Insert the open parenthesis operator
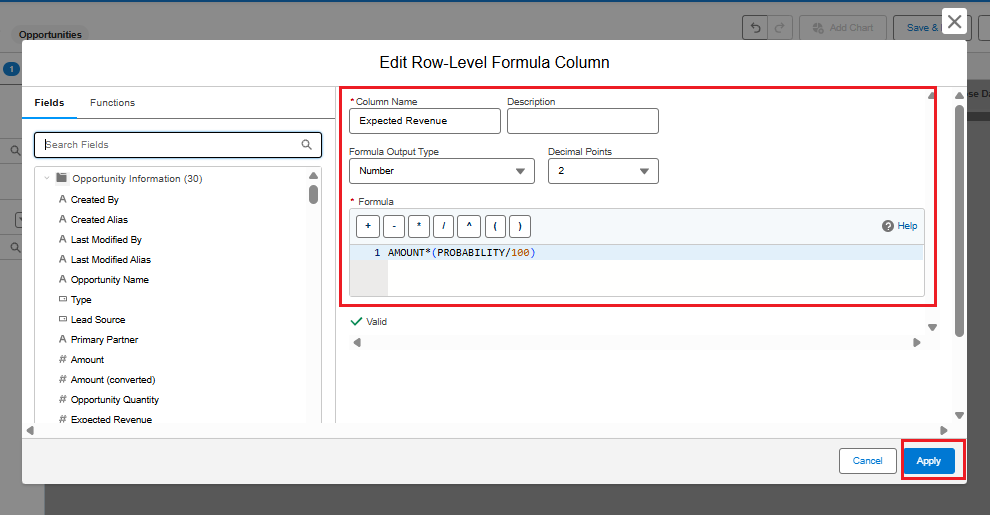This screenshot has width=990, height=515. click(x=495, y=226)
